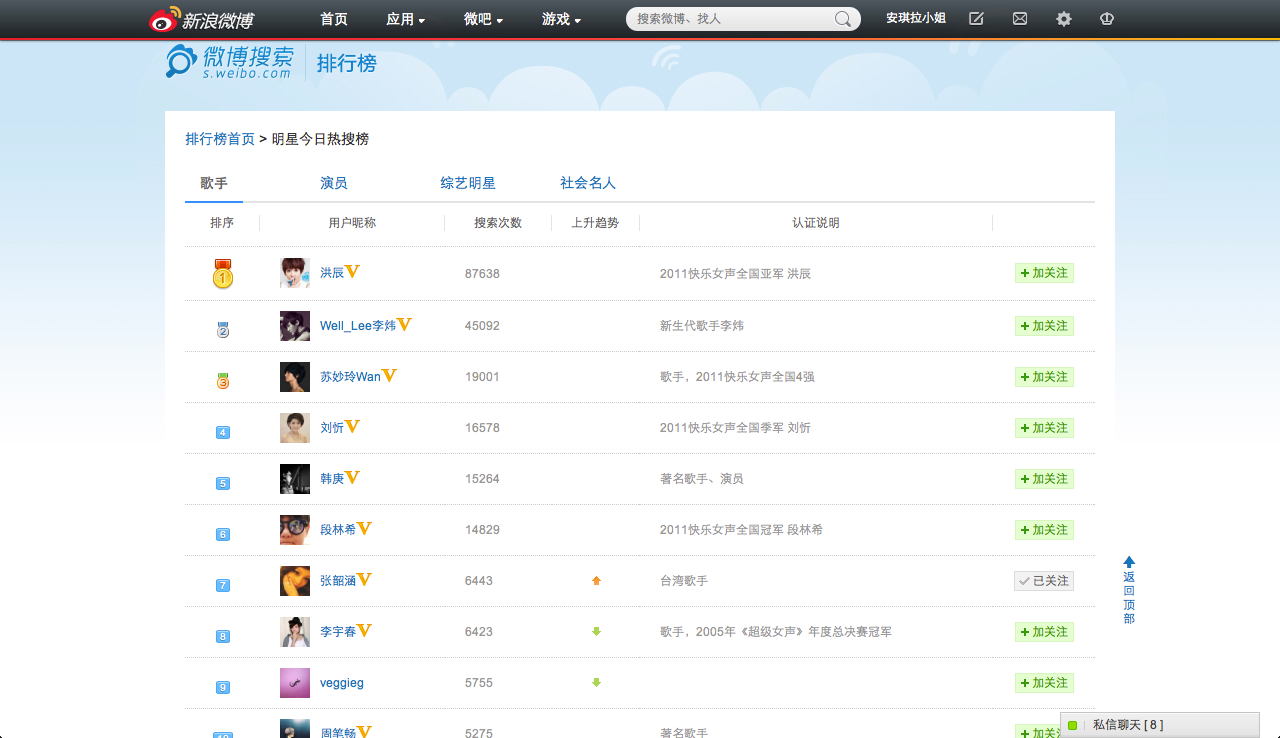Viewport: 1280px width, 738px height.
Task: Click 洪辰's avatar thumbnail
Action: click(295, 273)
